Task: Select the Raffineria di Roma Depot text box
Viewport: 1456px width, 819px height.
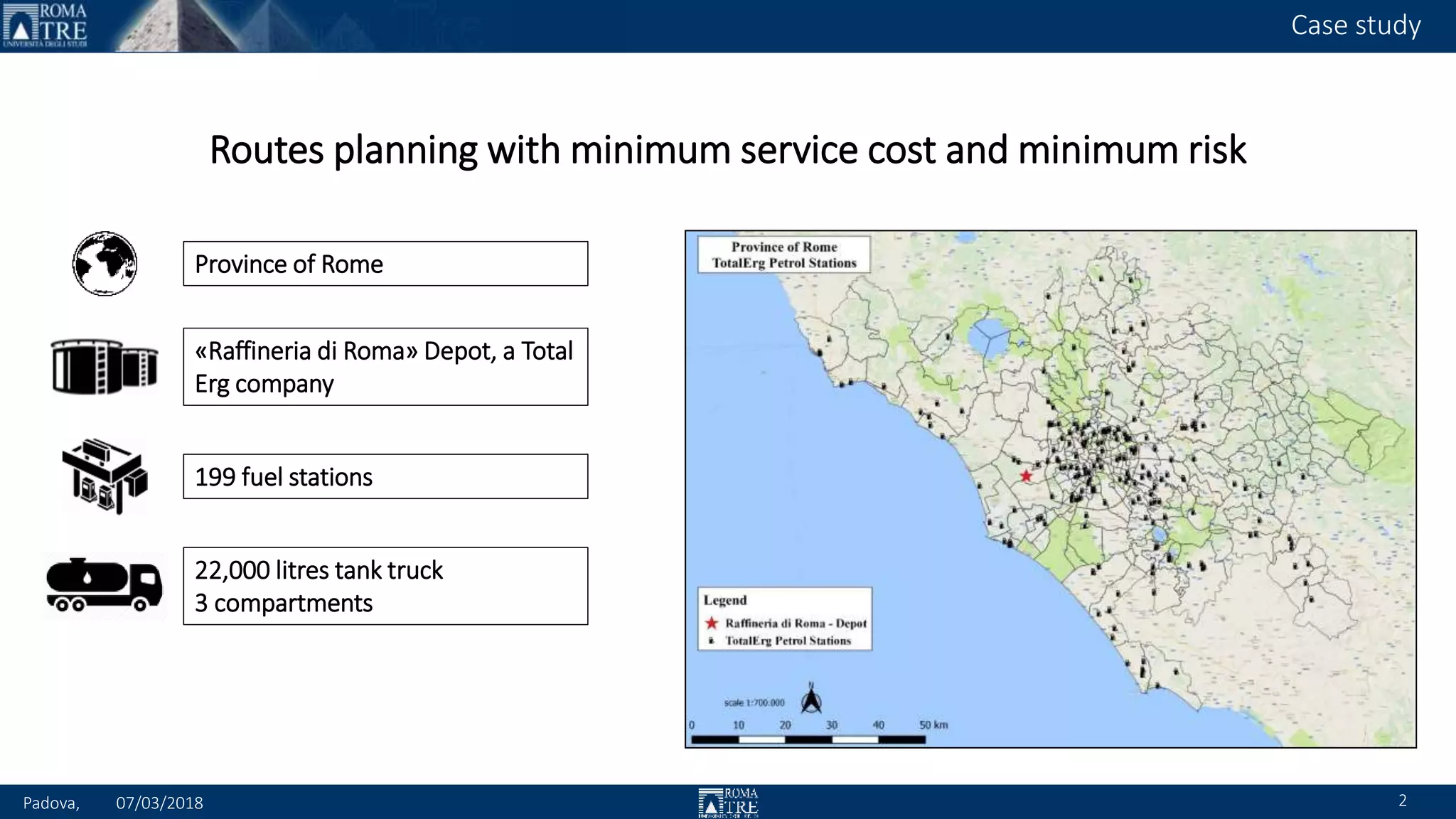Action: click(385, 367)
